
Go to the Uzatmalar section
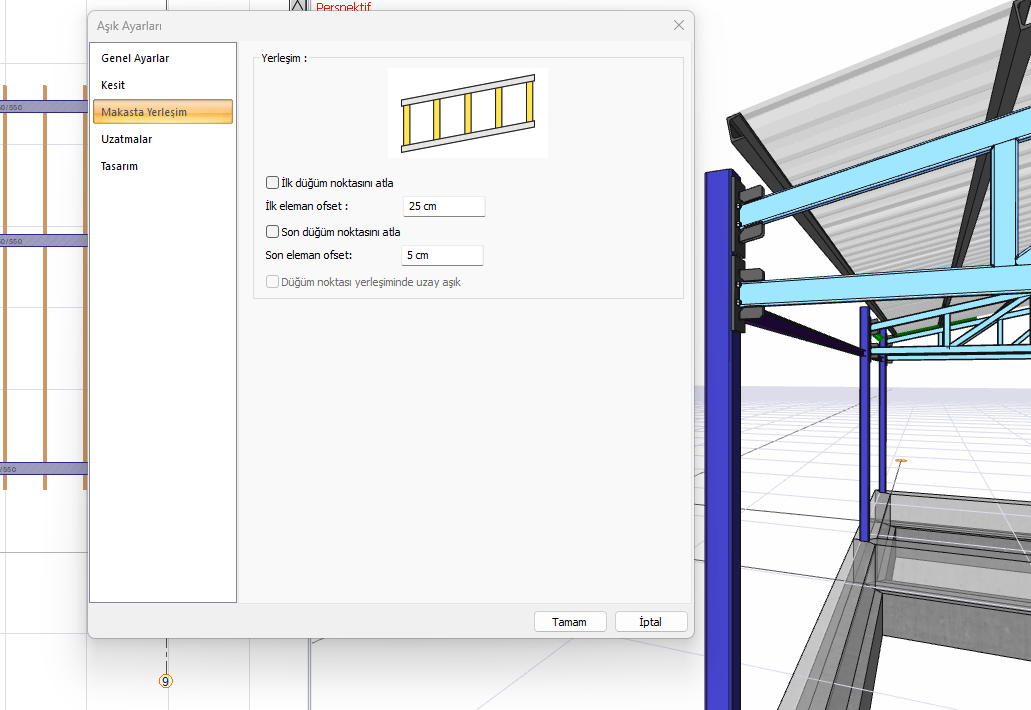pos(126,139)
